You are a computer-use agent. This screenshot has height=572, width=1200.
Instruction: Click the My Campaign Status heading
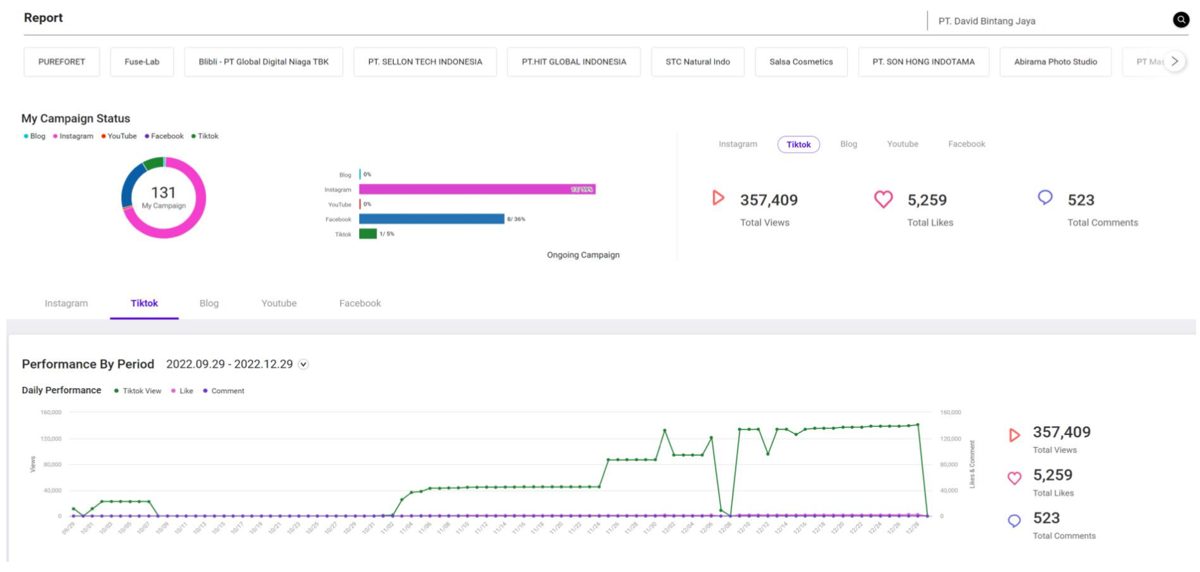[x=76, y=118]
